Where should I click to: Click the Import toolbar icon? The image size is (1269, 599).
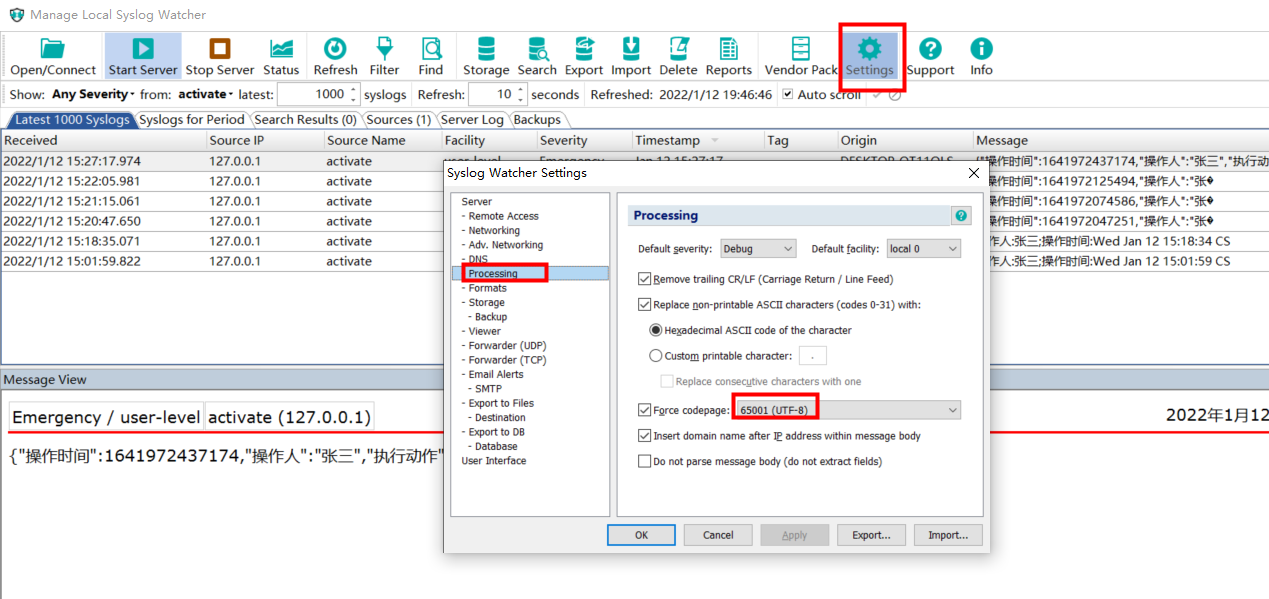pyautogui.click(x=631, y=57)
